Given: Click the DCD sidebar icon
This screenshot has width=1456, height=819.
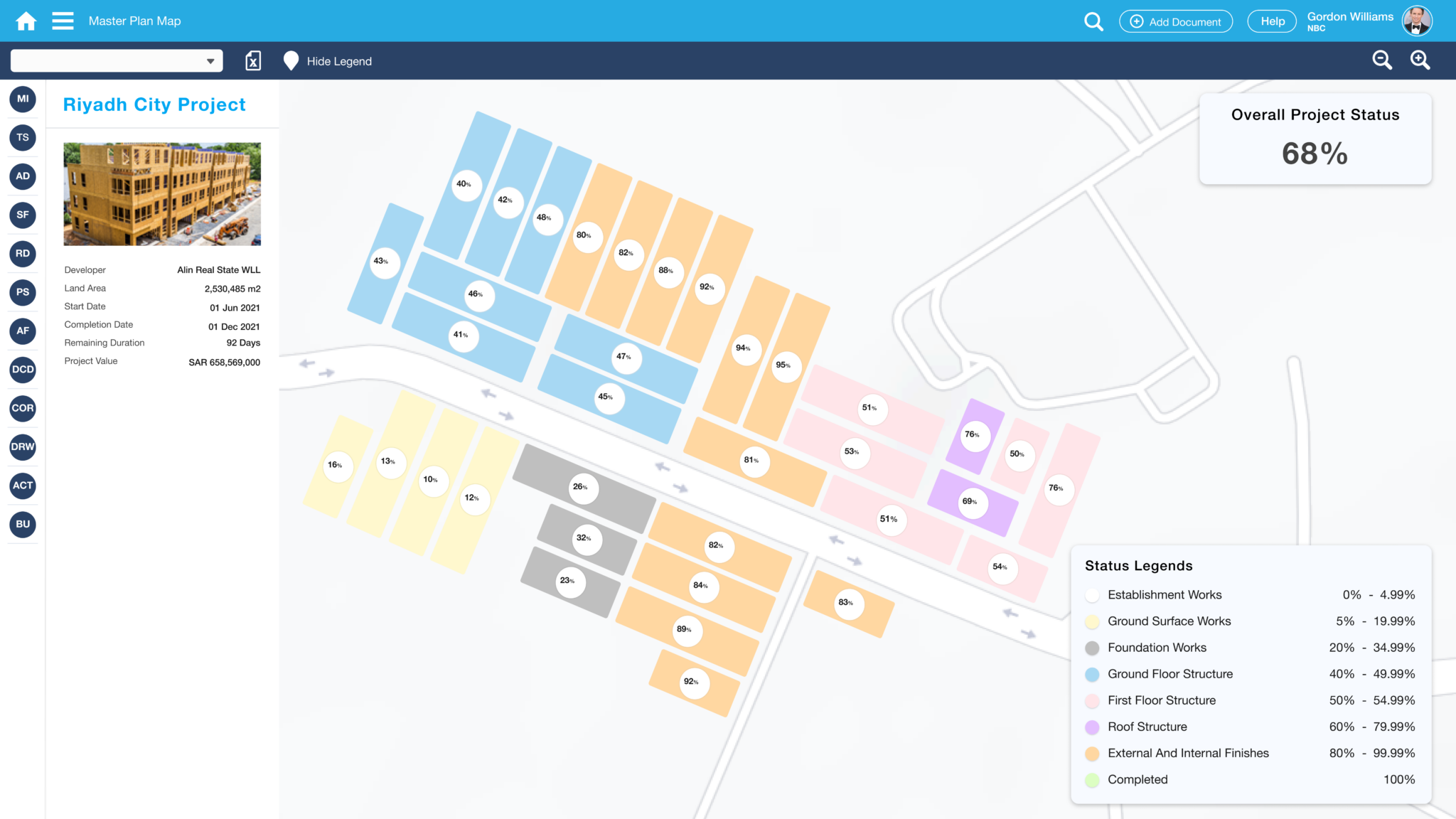Looking at the screenshot, I should coord(22,370).
